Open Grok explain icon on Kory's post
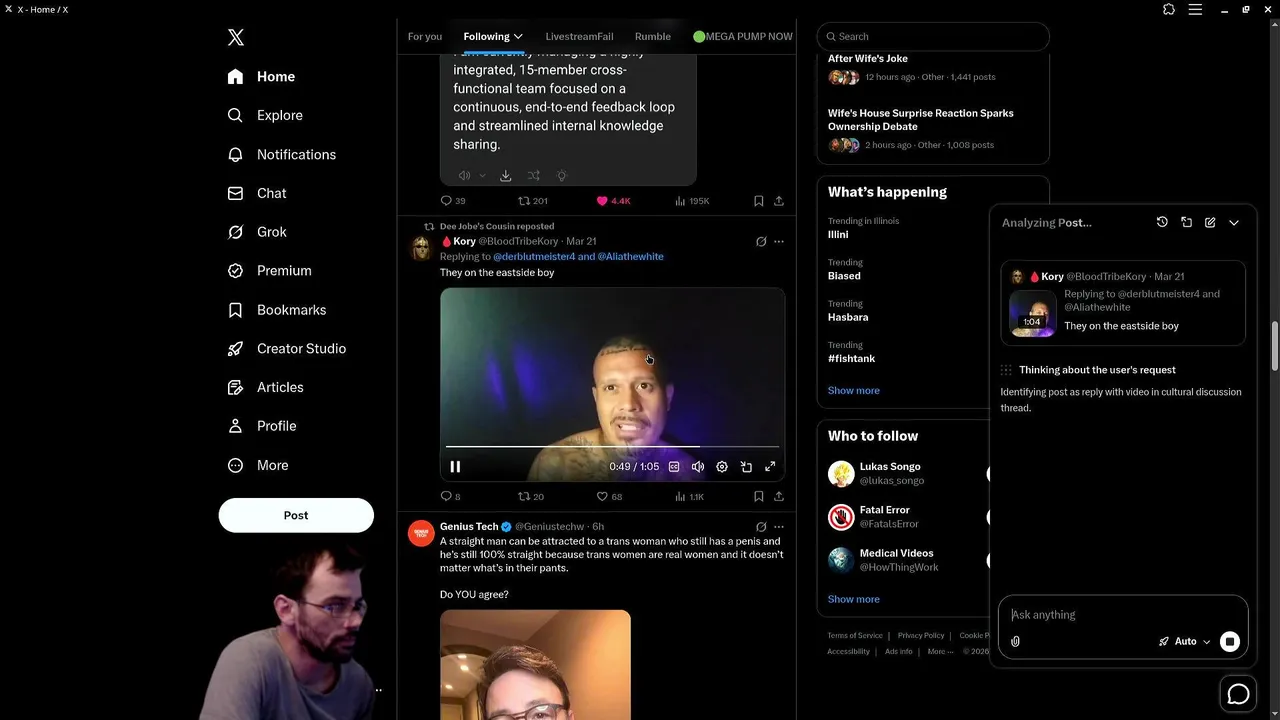Image resolution: width=1280 pixels, height=720 pixels. coord(761,241)
